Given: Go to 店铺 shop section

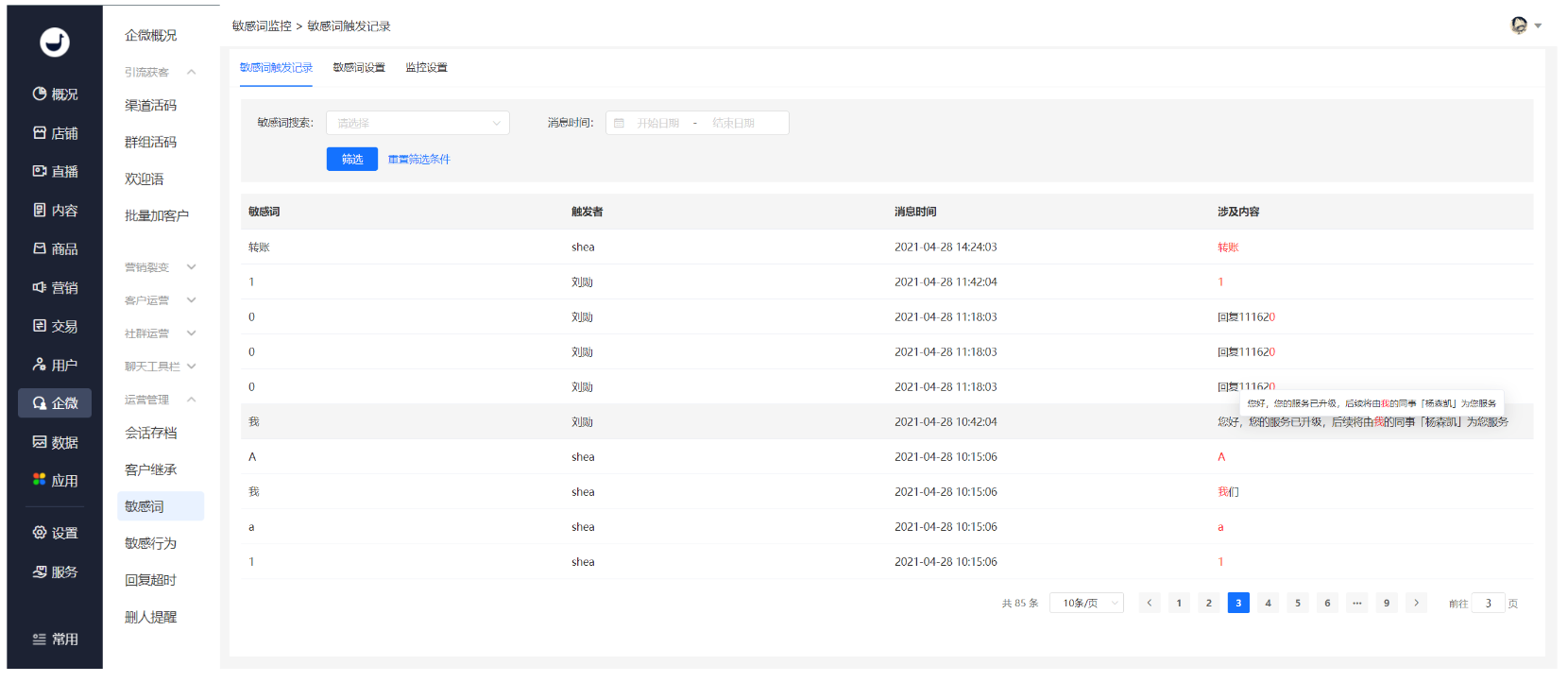Looking at the screenshot, I should 55,133.
